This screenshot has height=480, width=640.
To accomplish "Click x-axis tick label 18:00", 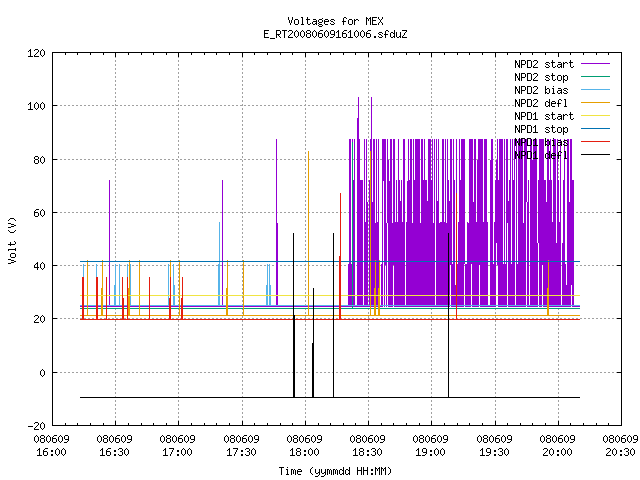I will pyautogui.click(x=304, y=453).
